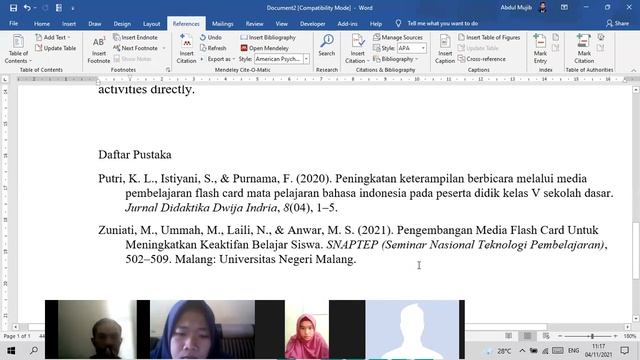Screen dimensions: 640x360
Task: Open the File tab
Action: click(13, 24)
